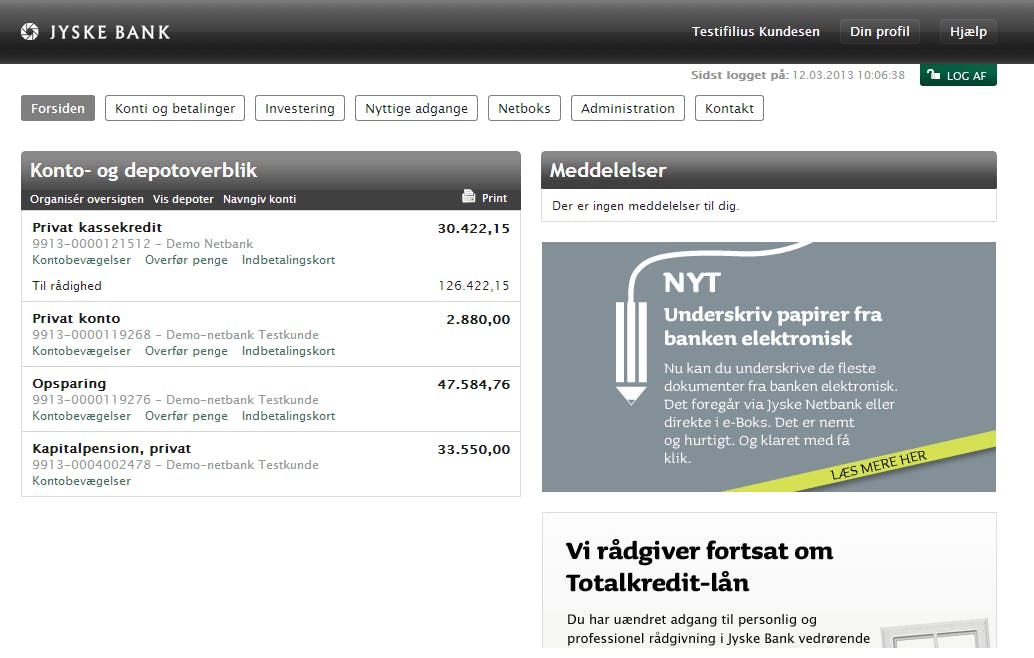Click the Meddelelser panel header
This screenshot has height=658, width=1034.
click(x=769, y=170)
